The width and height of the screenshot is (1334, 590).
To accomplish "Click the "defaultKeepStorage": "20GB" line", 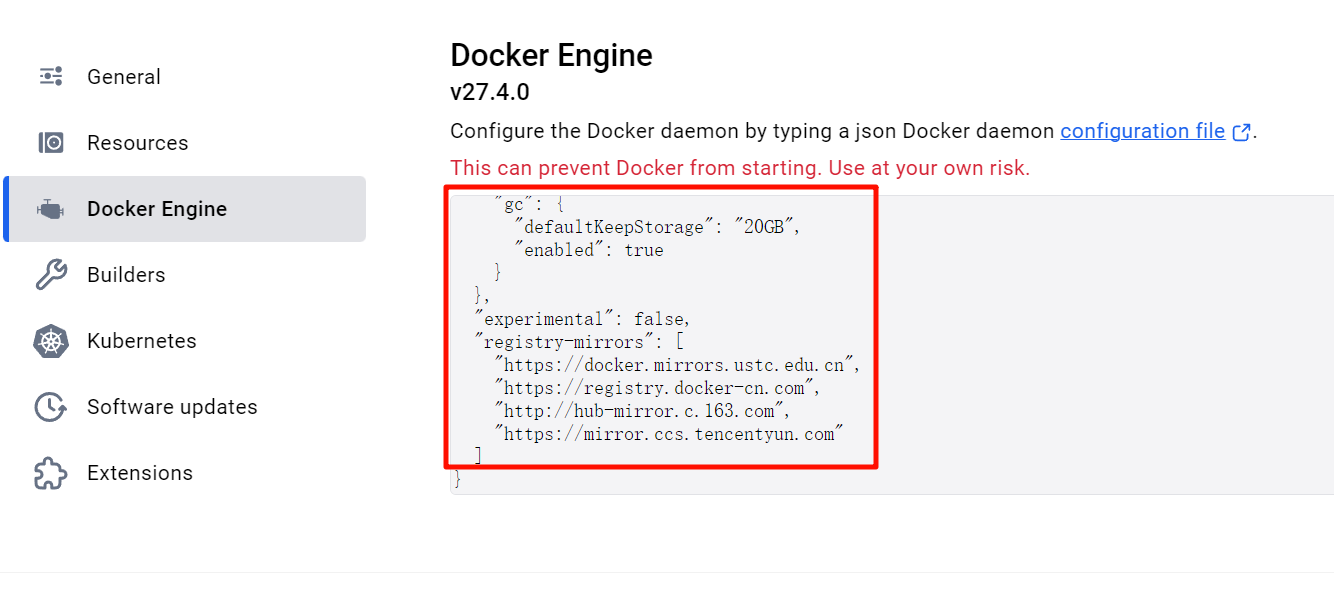I will [x=658, y=227].
